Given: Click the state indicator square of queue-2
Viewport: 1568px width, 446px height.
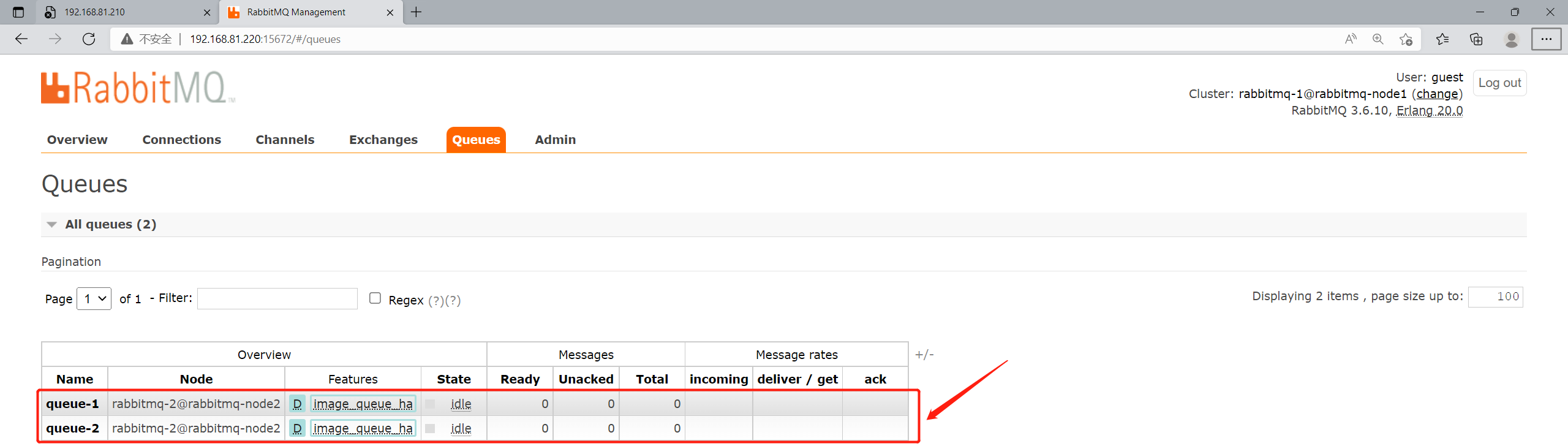Looking at the screenshot, I should pos(430,428).
